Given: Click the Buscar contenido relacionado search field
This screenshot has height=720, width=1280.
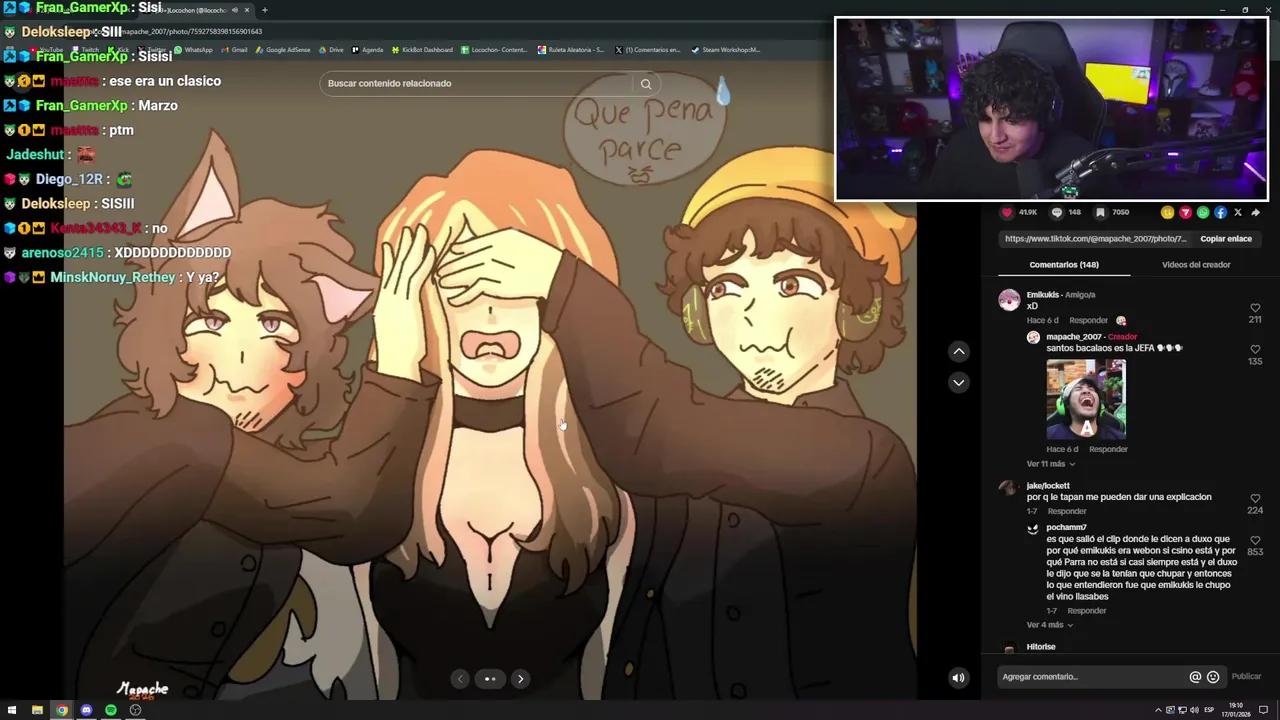Looking at the screenshot, I should [x=476, y=83].
